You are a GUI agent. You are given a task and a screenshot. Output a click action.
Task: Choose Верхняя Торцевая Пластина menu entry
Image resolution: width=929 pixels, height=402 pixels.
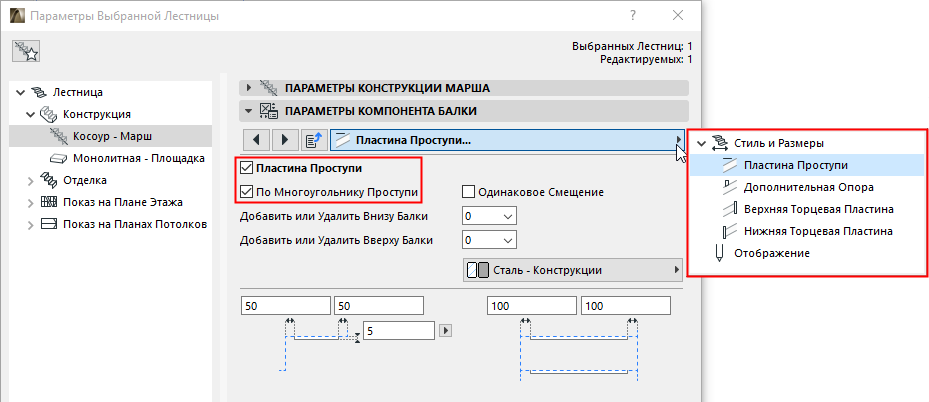click(x=819, y=209)
